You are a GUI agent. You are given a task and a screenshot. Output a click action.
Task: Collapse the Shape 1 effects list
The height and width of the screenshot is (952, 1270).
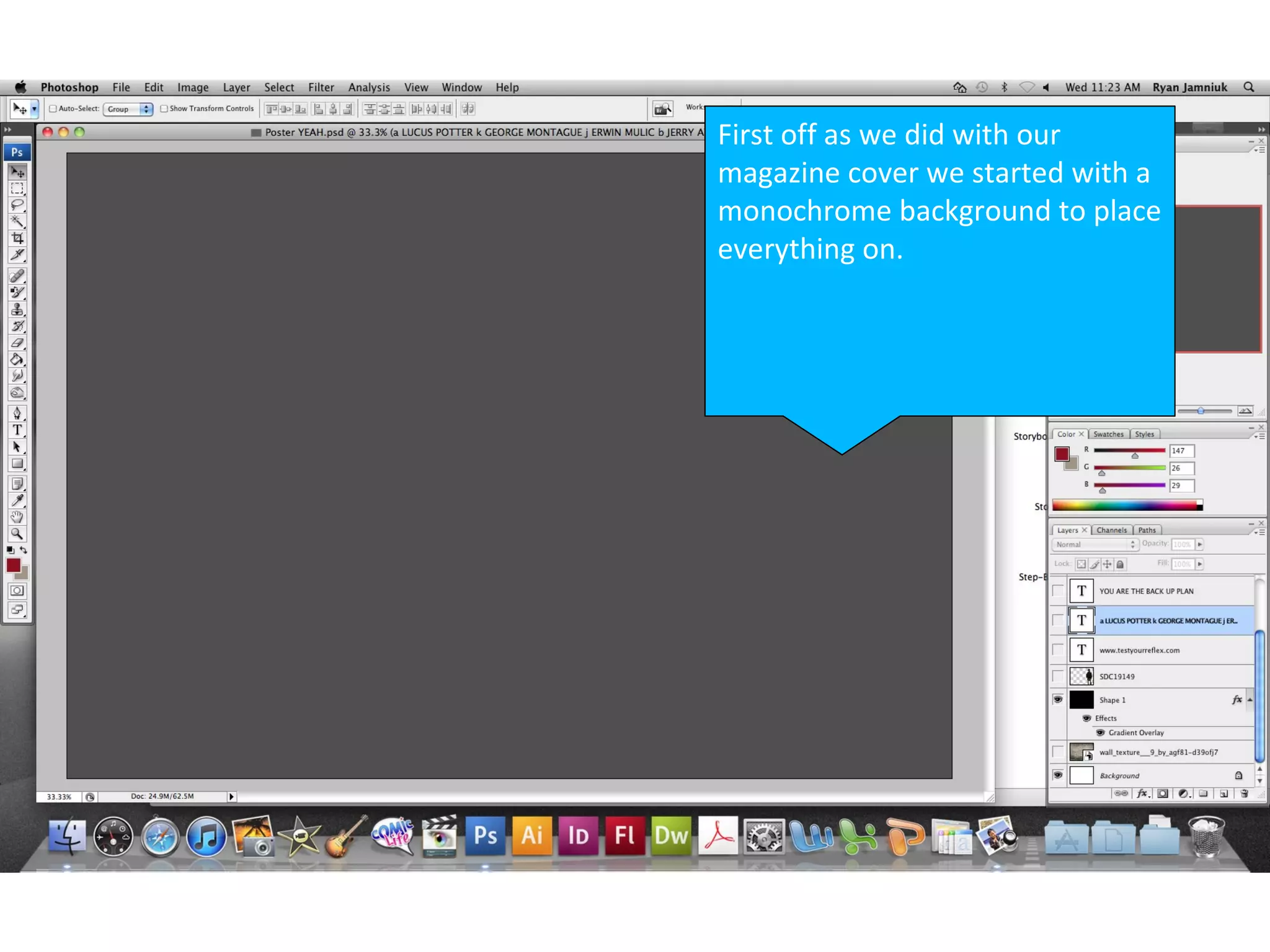click(x=1250, y=700)
